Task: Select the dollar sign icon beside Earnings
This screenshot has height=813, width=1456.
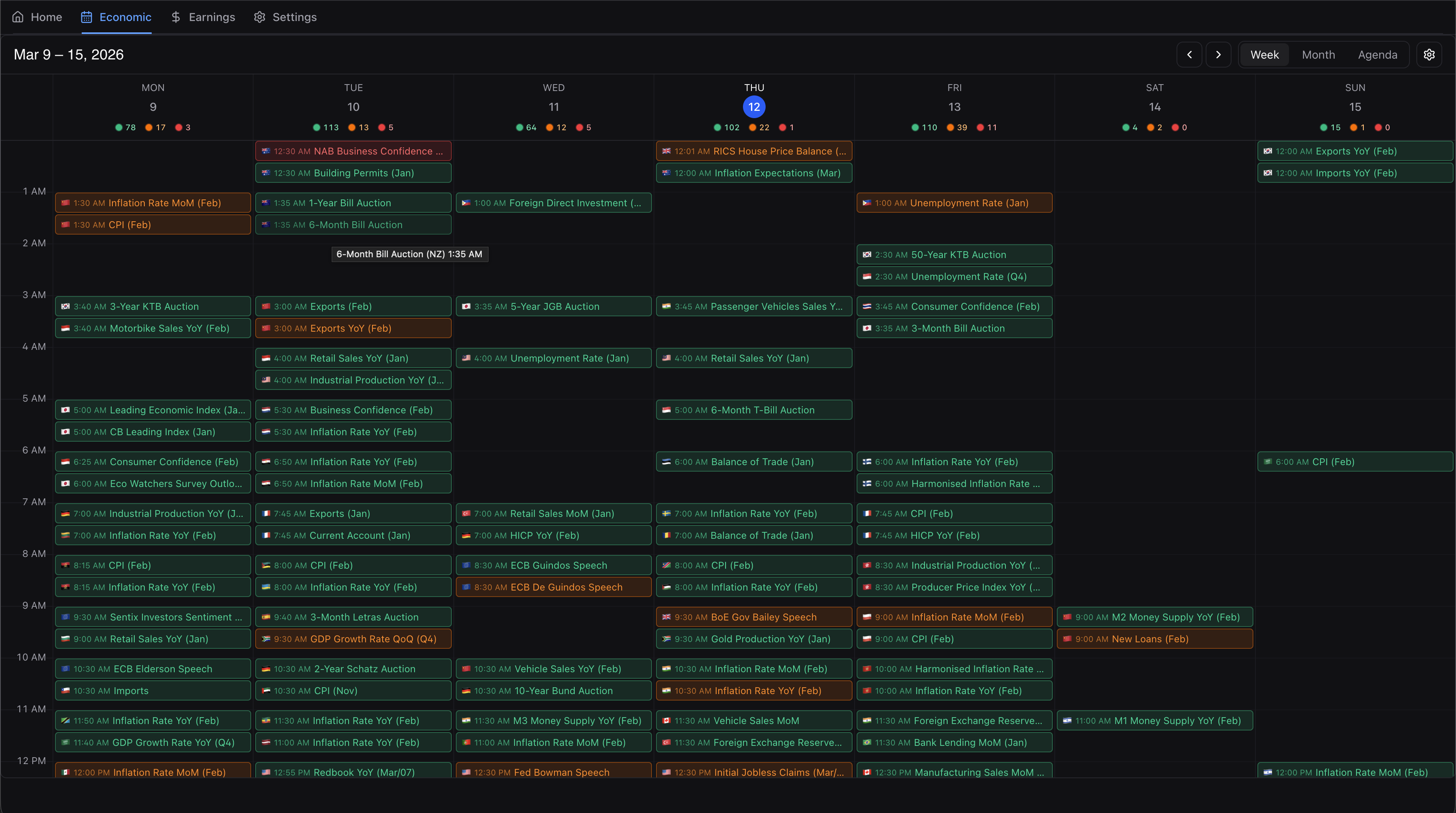Action: pos(176,17)
